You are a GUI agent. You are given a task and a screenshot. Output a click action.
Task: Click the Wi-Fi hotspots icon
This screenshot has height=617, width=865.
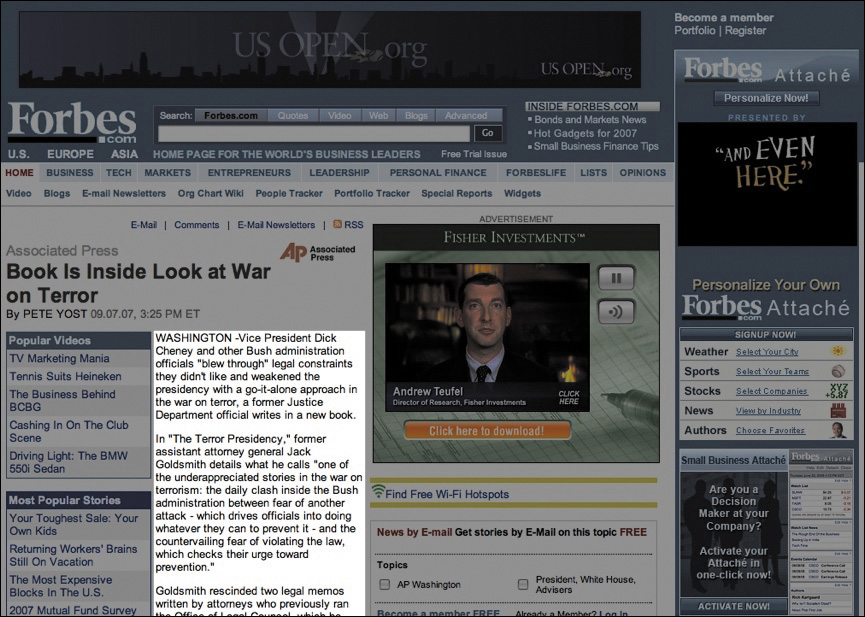378,491
